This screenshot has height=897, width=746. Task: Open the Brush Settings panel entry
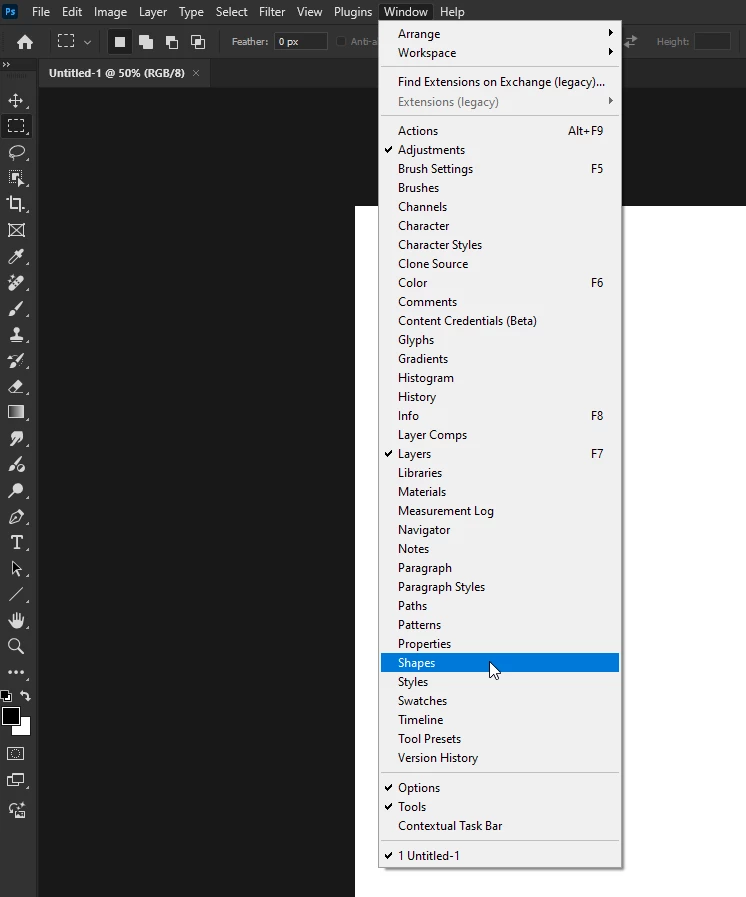(x=500, y=169)
